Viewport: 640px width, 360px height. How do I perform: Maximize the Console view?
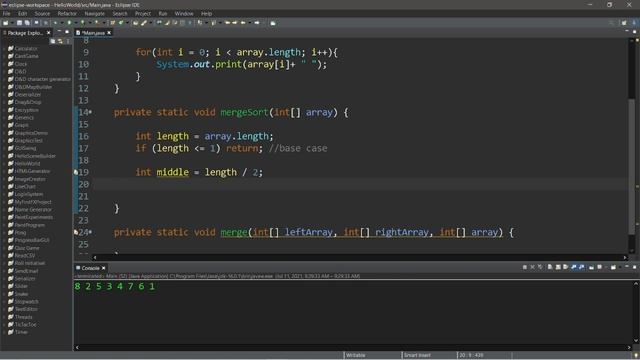point(634,267)
